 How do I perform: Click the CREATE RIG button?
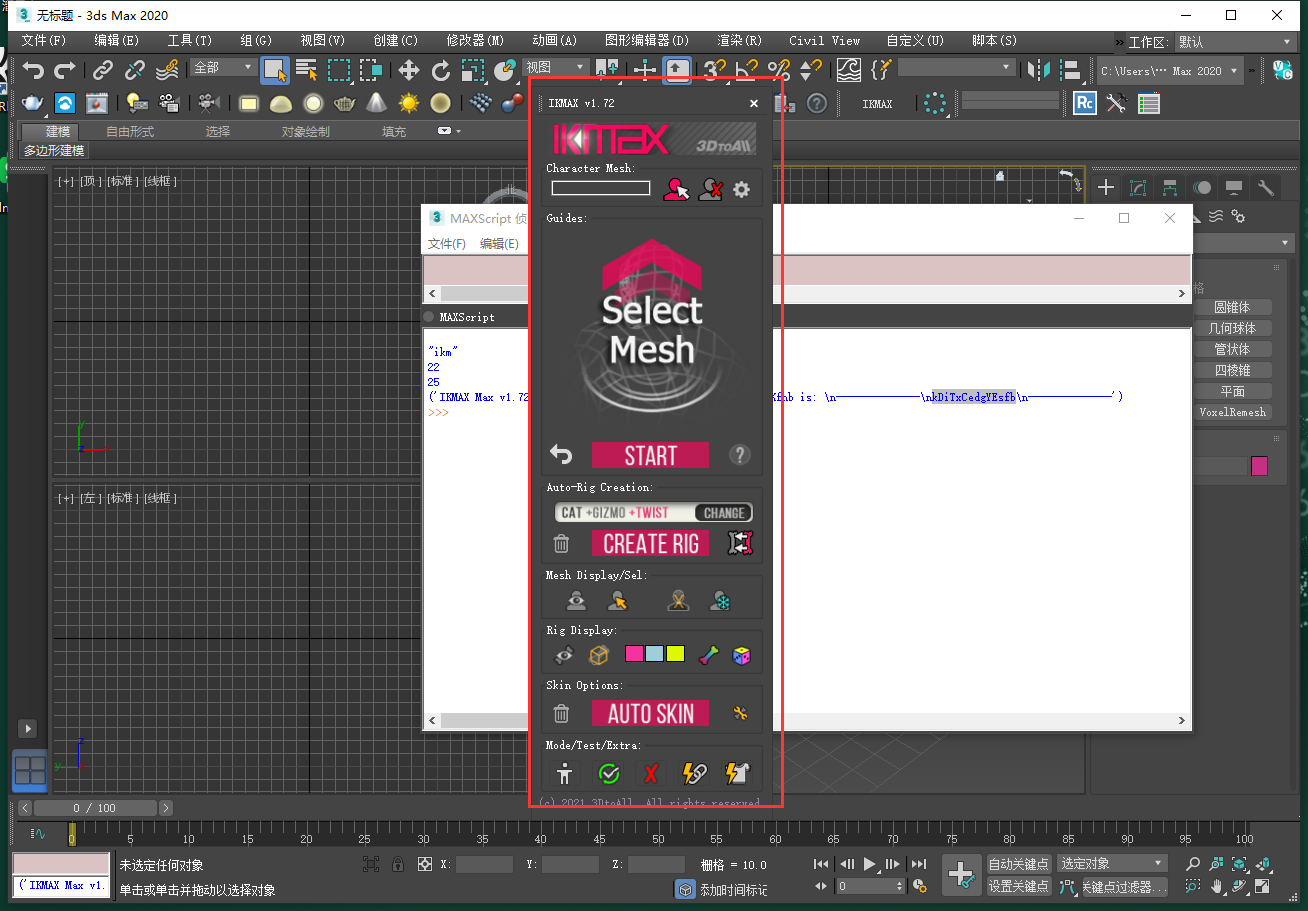650,543
